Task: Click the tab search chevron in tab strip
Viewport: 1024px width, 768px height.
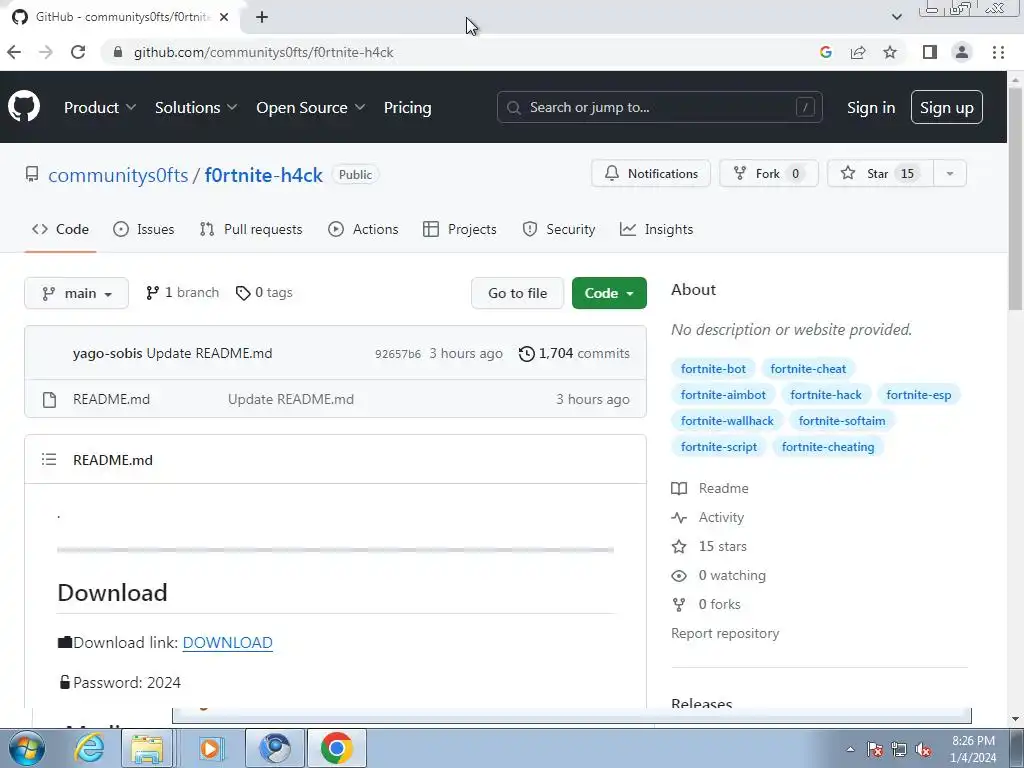Action: [897, 17]
